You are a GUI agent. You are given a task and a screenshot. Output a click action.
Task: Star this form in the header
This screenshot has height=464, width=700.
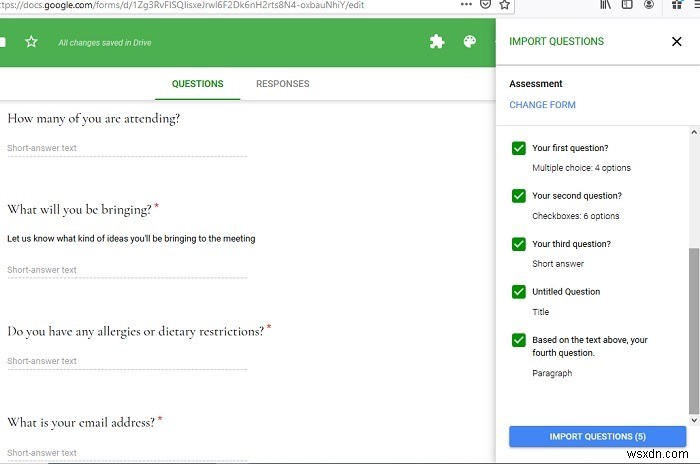pyautogui.click(x=31, y=42)
